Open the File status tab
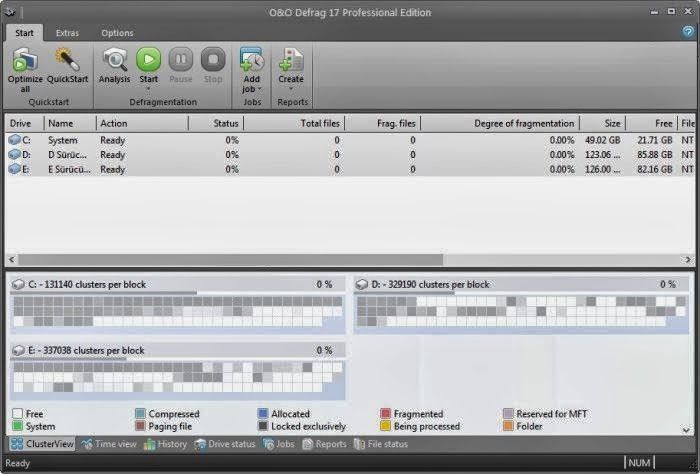This screenshot has height=474, width=700. click(x=381, y=444)
